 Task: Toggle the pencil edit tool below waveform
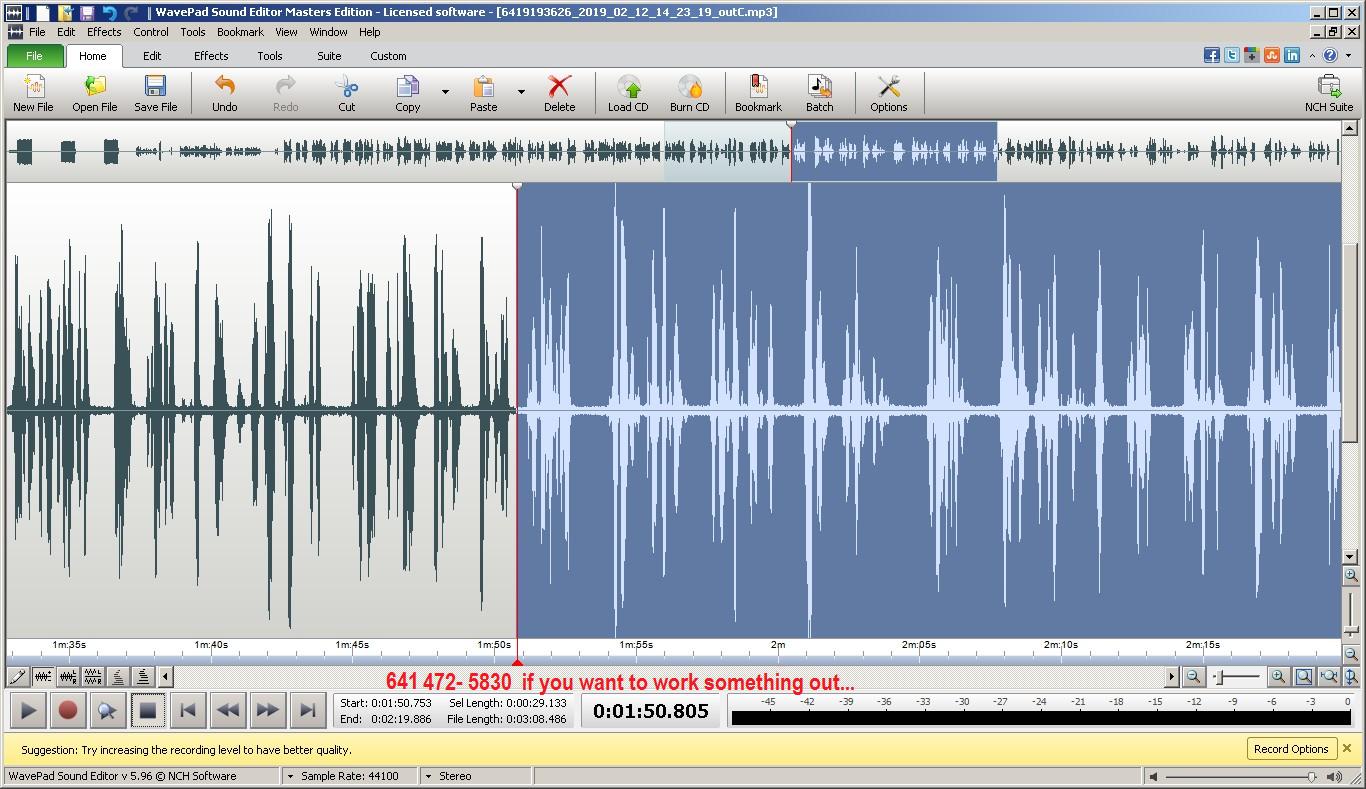click(18, 677)
